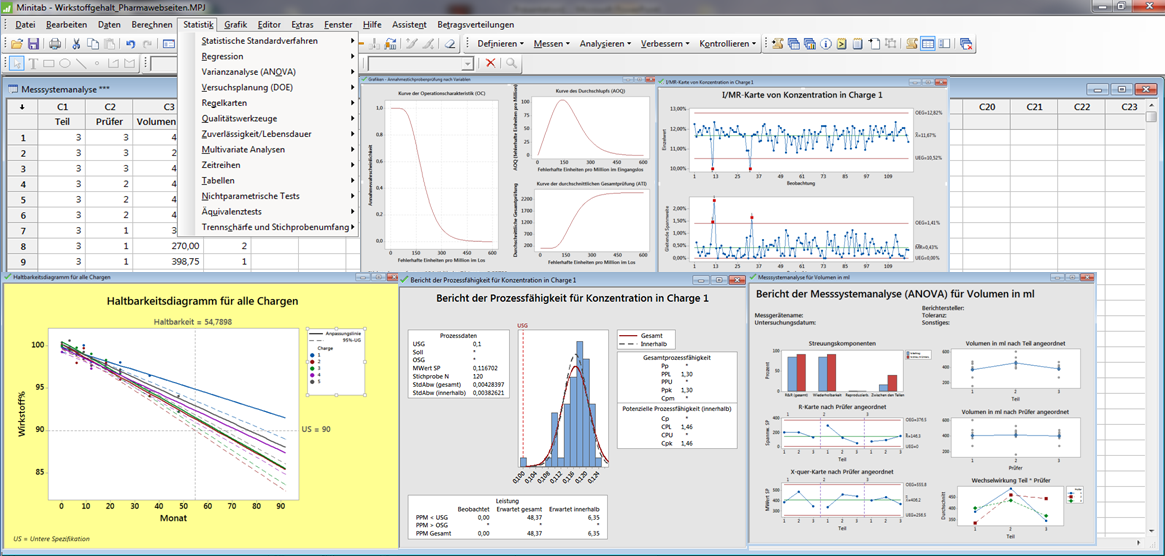
Task: Paste with the clipboard toolbar icon
Action: [109, 43]
